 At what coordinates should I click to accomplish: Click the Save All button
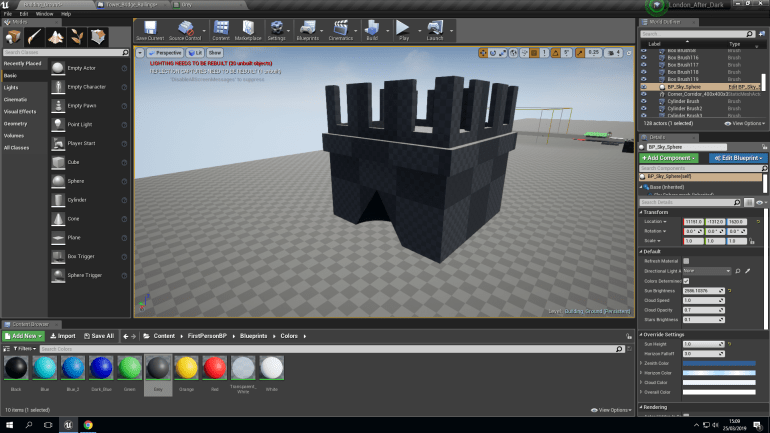[x=99, y=336]
